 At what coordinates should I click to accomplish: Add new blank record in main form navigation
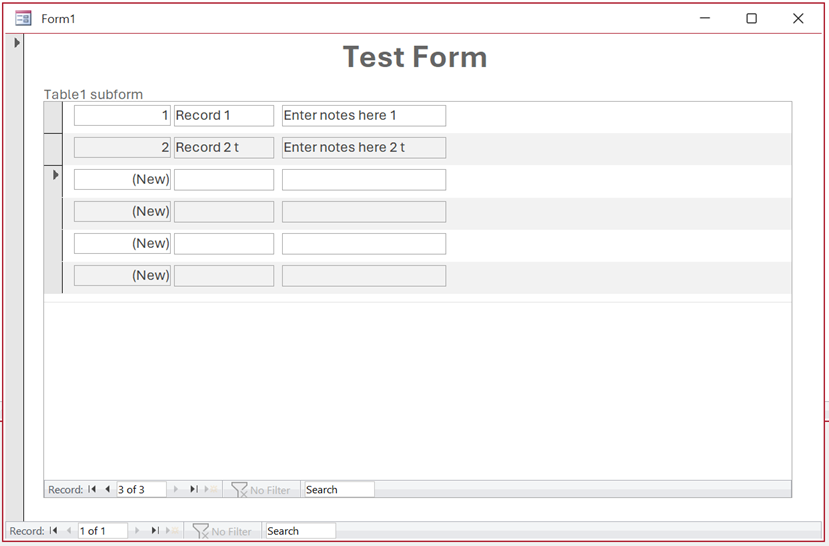172,531
